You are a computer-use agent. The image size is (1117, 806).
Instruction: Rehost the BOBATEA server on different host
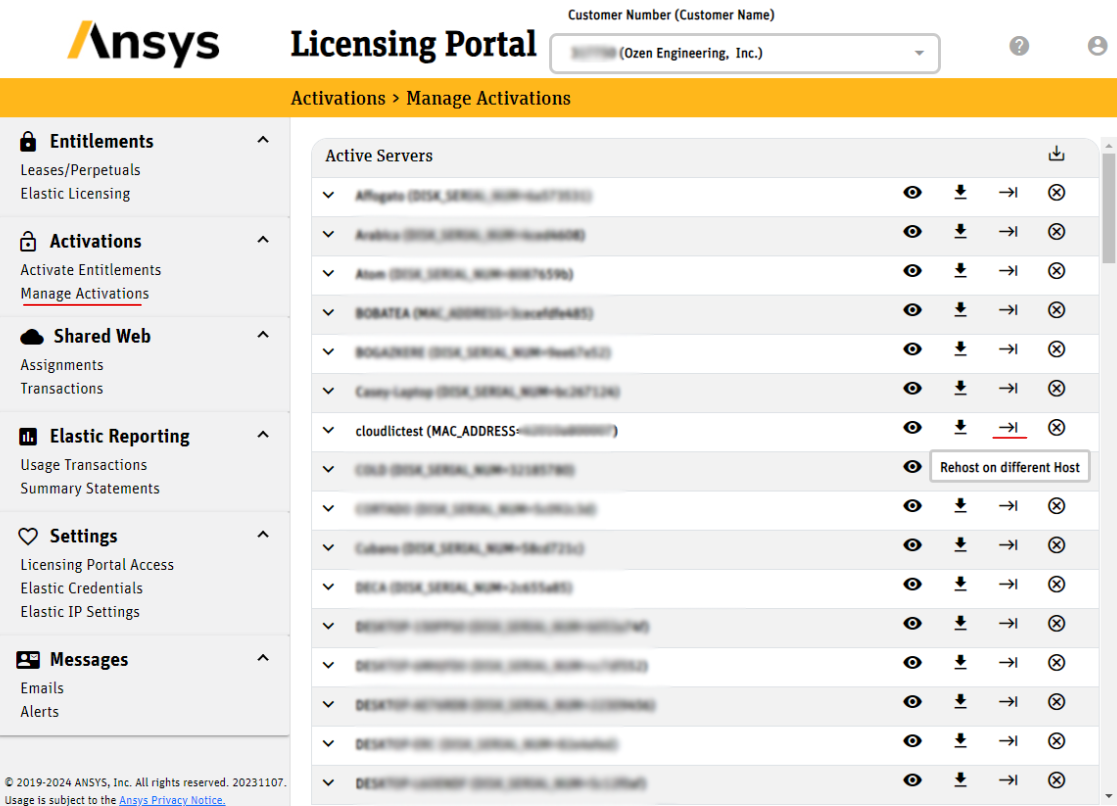pyautogui.click(x=1008, y=310)
